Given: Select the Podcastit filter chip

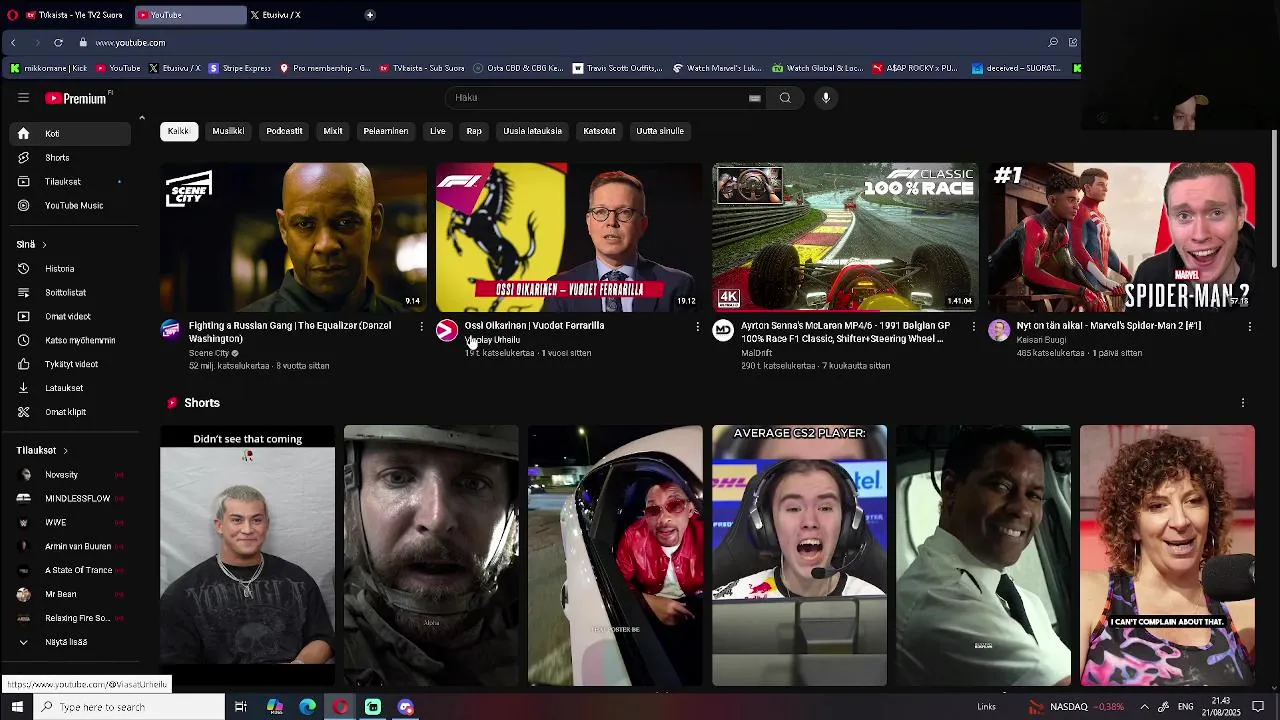Looking at the screenshot, I should [284, 131].
